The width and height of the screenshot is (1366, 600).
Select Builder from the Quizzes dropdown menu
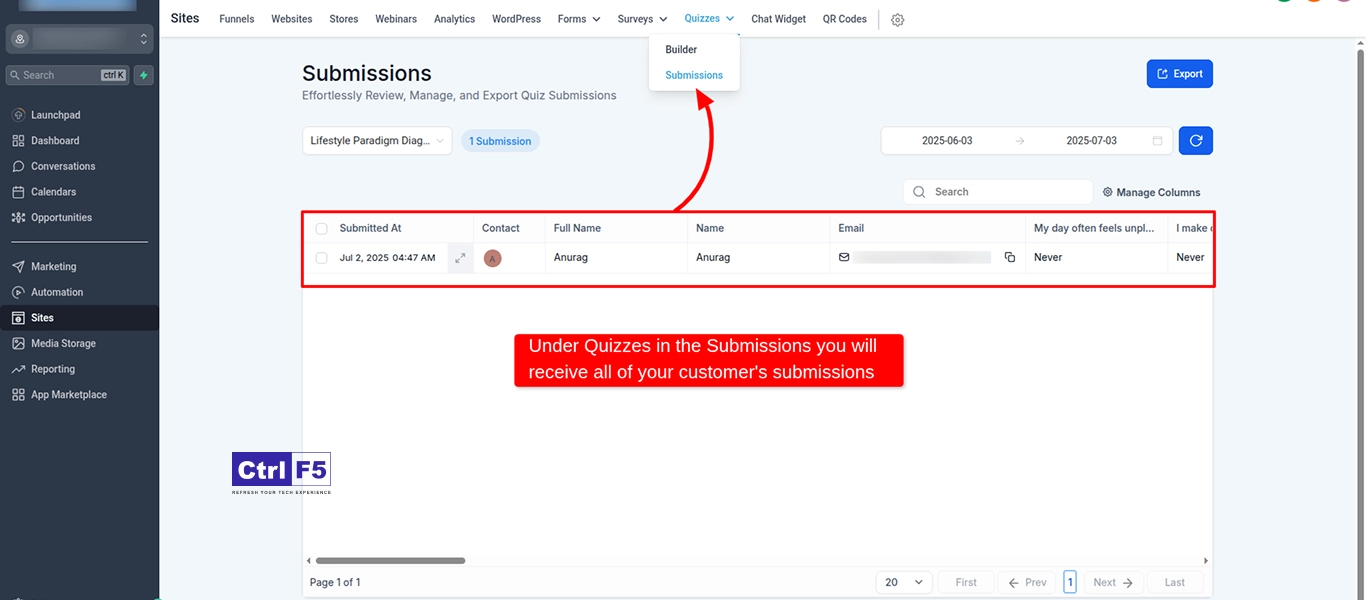(x=681, y=49)
